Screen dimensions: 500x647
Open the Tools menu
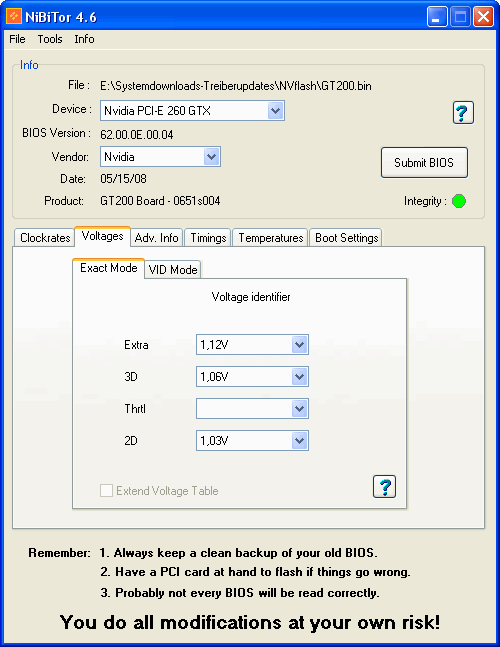click(50, 39)
